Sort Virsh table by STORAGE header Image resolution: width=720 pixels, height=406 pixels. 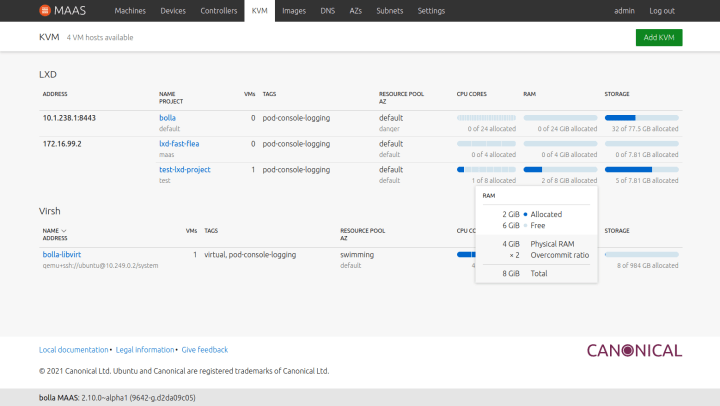pos(617,231)
